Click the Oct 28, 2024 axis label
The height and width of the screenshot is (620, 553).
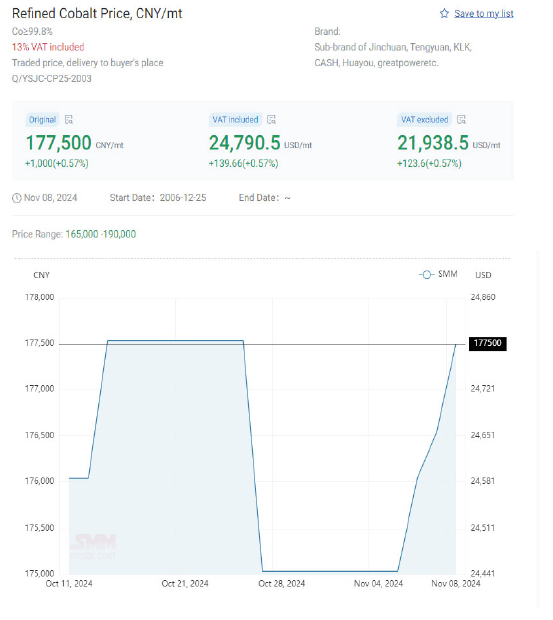click(281, 584)
